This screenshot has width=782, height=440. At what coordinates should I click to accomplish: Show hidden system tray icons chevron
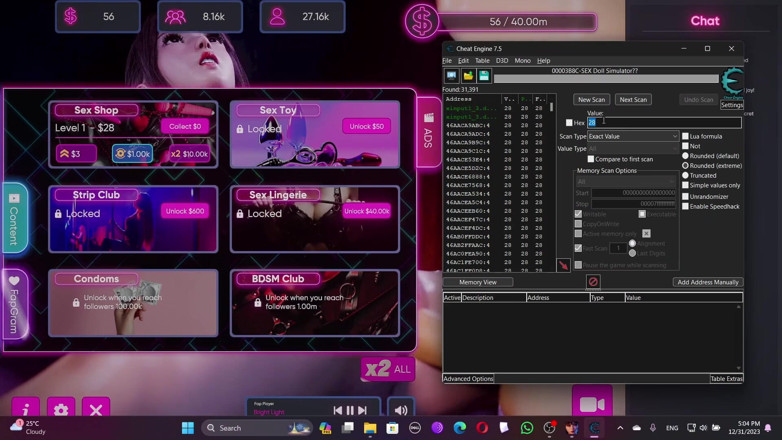[620, 428]
